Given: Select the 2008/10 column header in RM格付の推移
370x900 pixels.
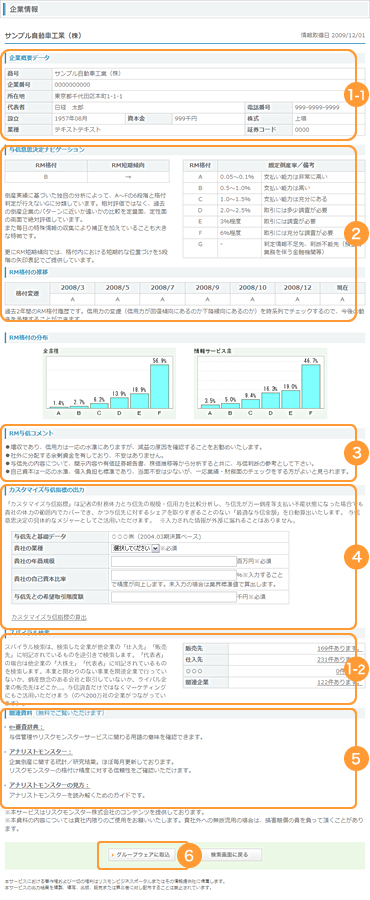Looking at the screenshot, I should coord(252,288).
